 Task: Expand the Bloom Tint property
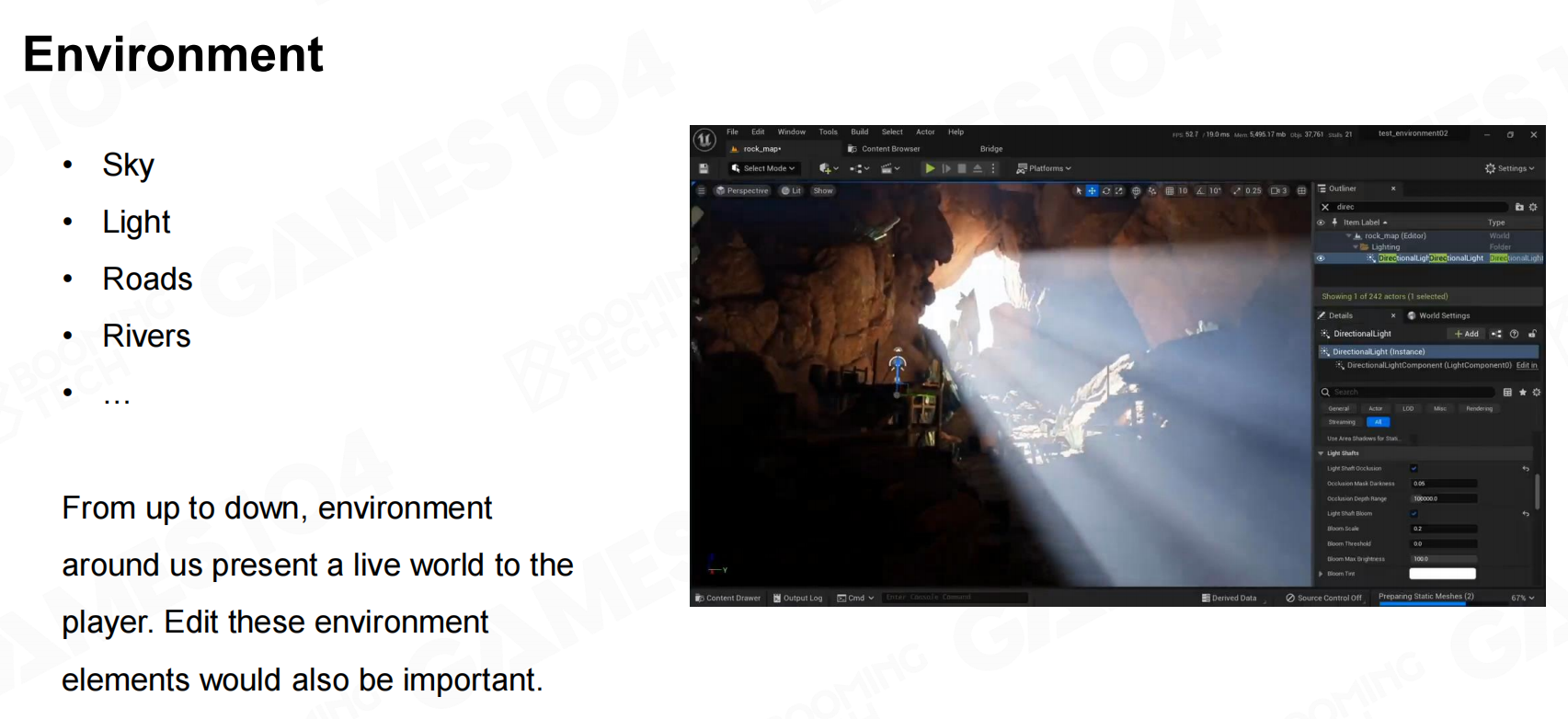(1322, 574)
